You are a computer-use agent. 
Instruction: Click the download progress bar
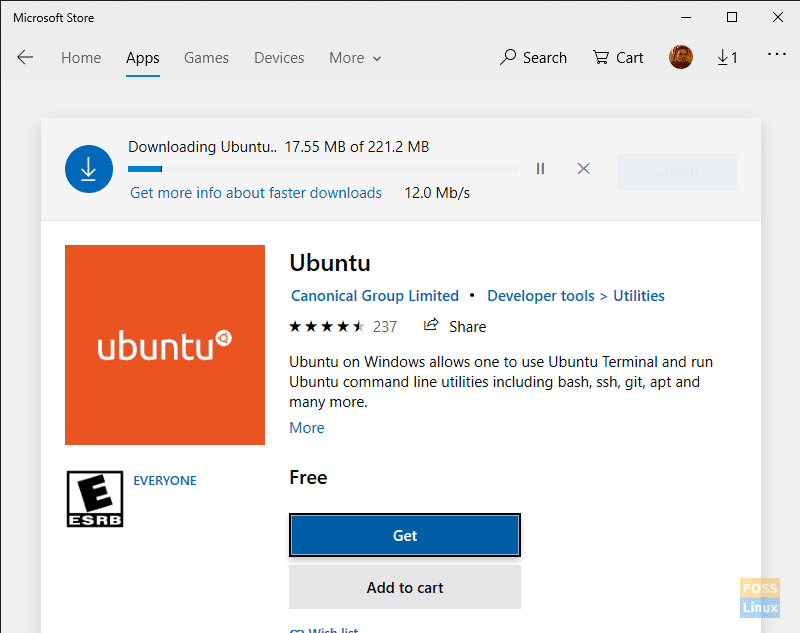[322, 169]
